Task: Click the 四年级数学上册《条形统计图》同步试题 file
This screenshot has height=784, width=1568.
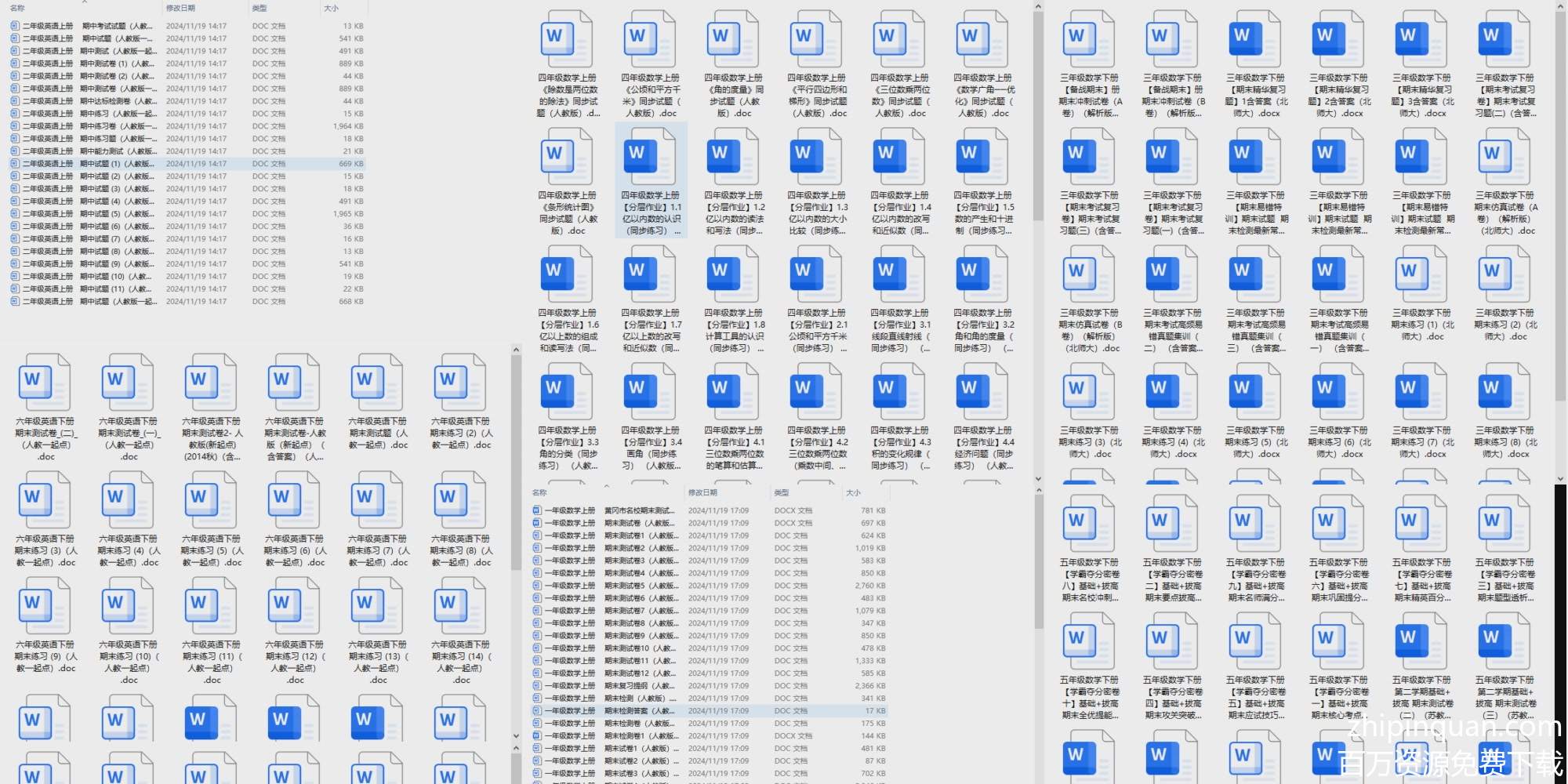Action: pos(568,157)
